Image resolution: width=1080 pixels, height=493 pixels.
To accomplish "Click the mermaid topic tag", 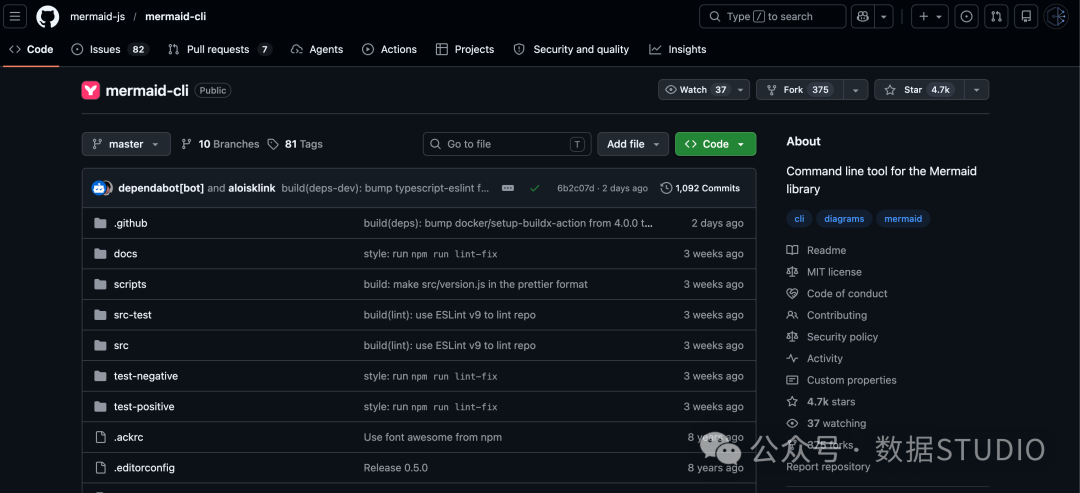I will coord(903,218).
